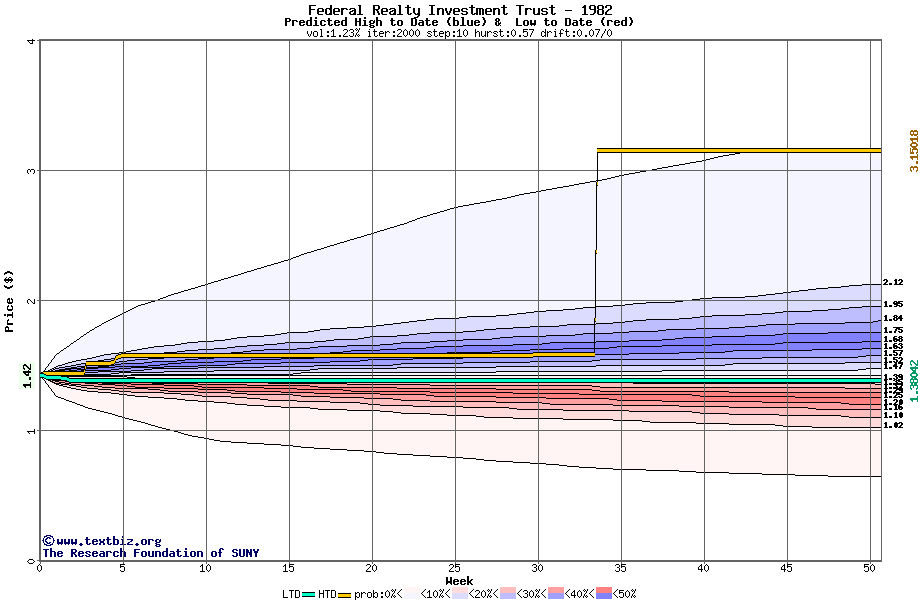This screenshot has width=920, height=600.
Task: Click the "prob:0%<" legend label
Action: [x=378, y=594]
